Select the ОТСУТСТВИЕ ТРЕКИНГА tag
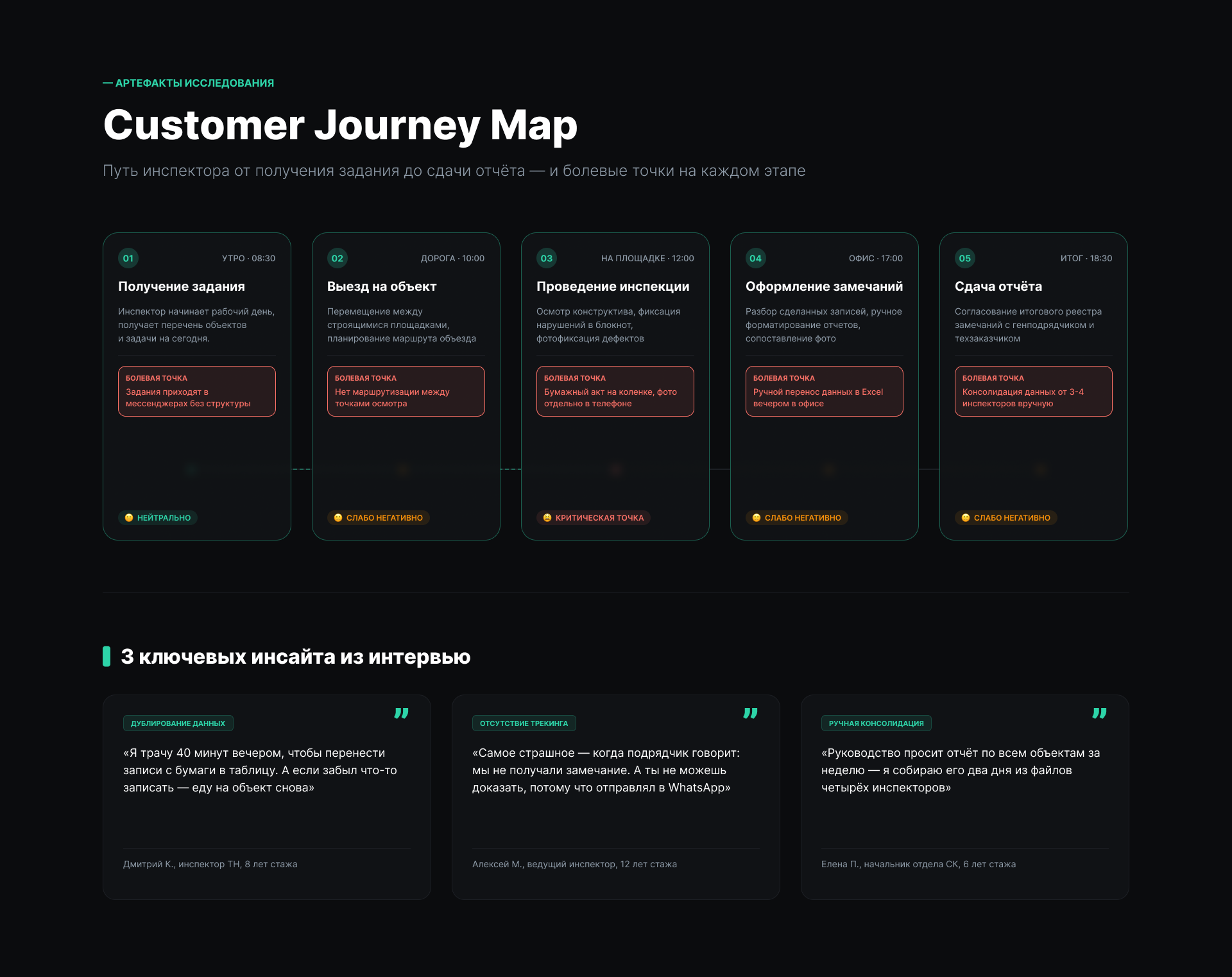 pos(524,723)
